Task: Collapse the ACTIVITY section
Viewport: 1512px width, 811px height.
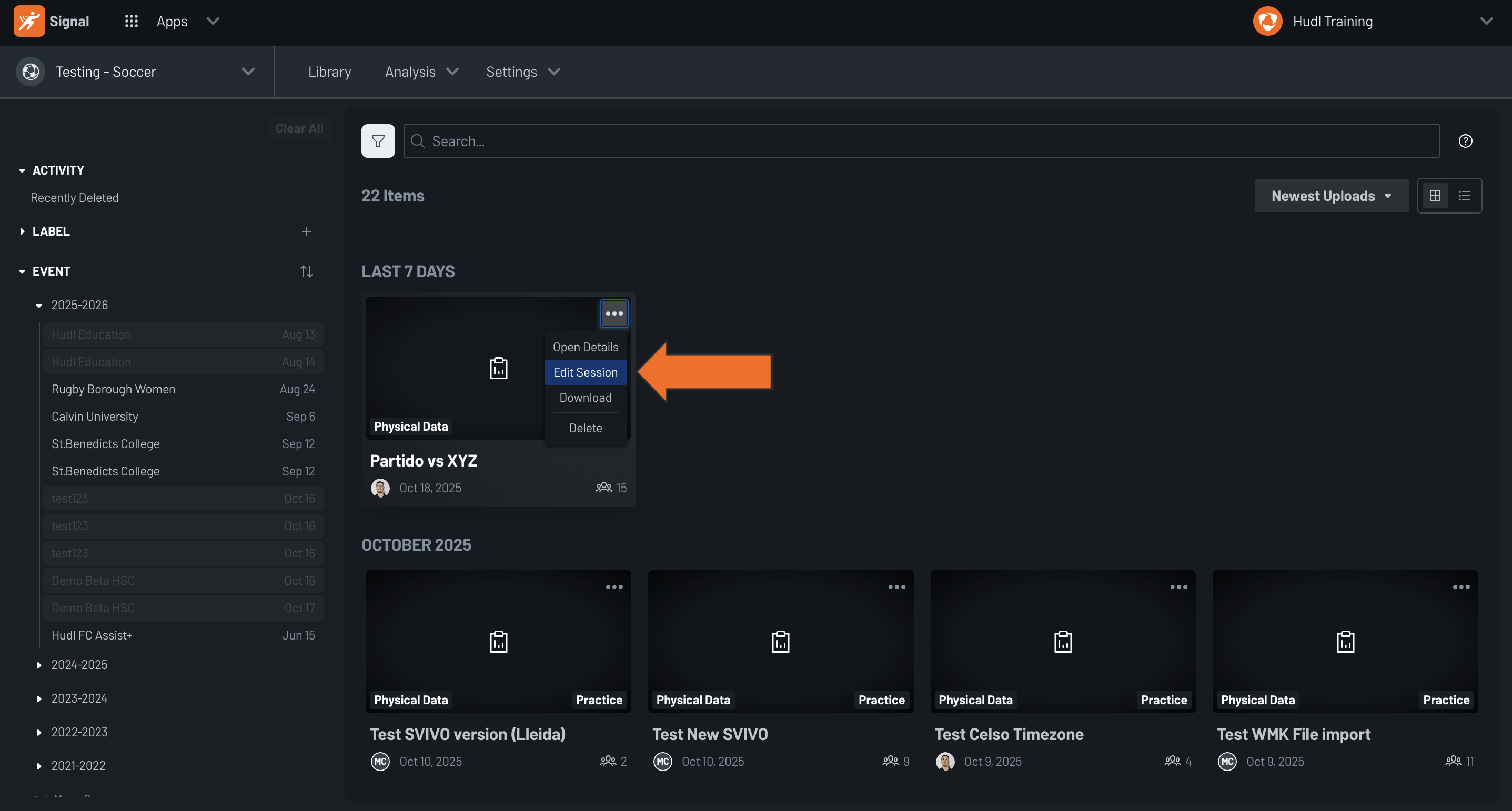Action: click(x=22, y=171)
